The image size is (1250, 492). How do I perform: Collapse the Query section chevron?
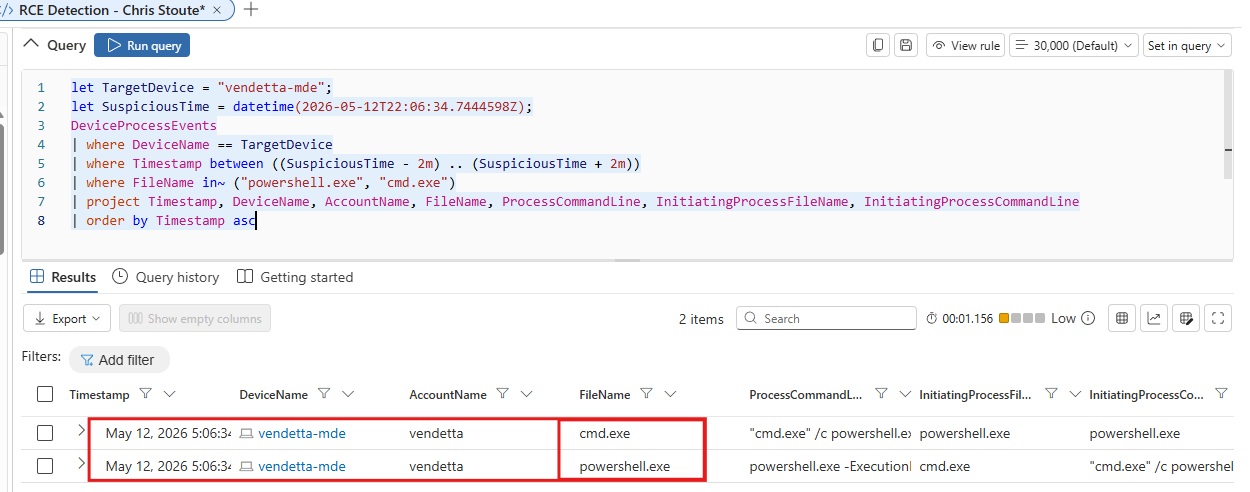[x=32, y=45]
